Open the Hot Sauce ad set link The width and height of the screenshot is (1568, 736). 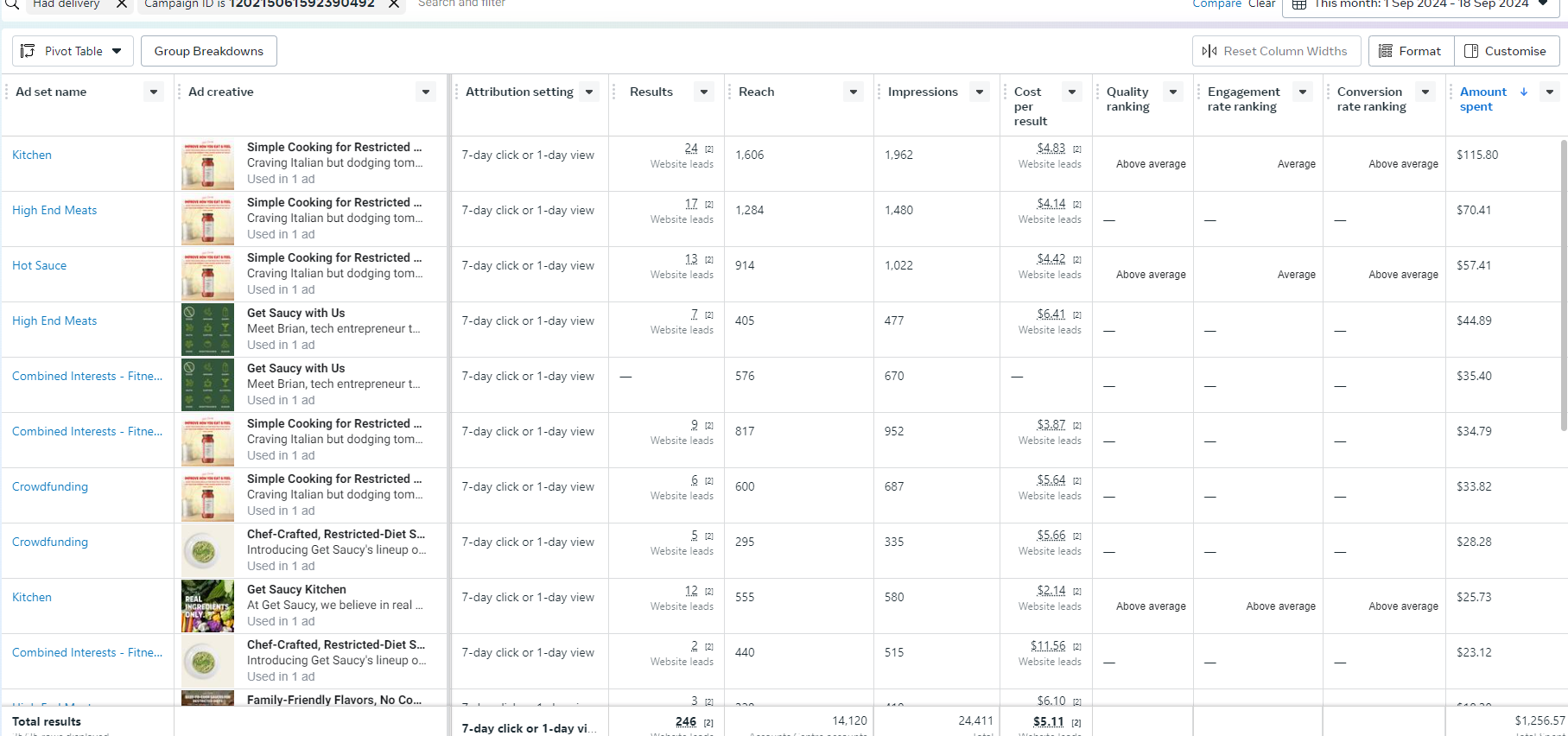39,265
